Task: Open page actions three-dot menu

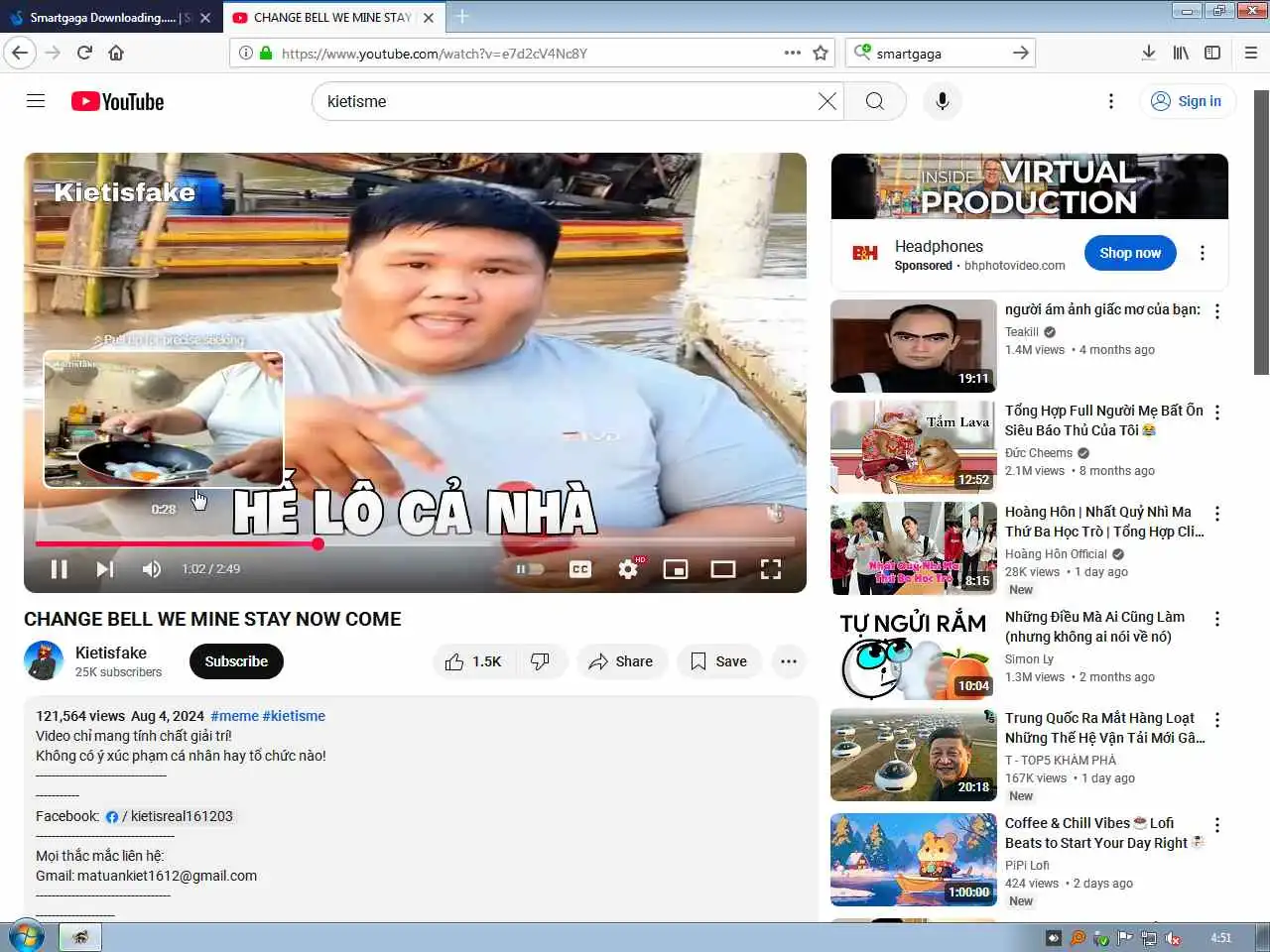Action: [792, 53]
